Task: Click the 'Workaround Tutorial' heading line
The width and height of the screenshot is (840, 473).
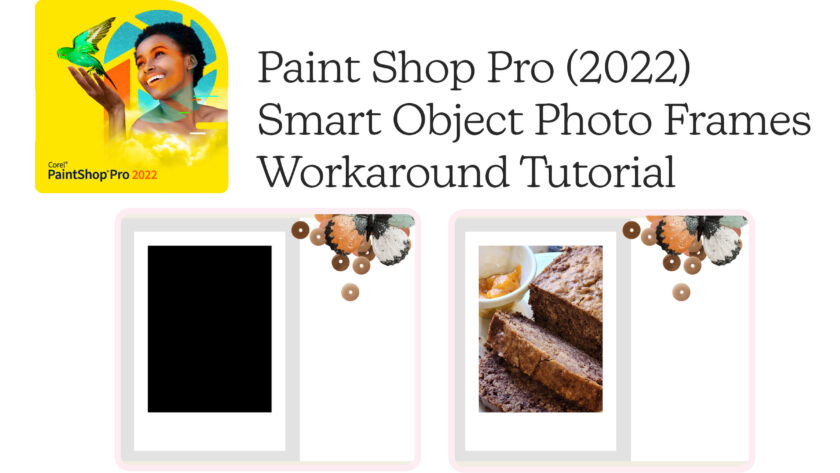Action: pos(466,172)
